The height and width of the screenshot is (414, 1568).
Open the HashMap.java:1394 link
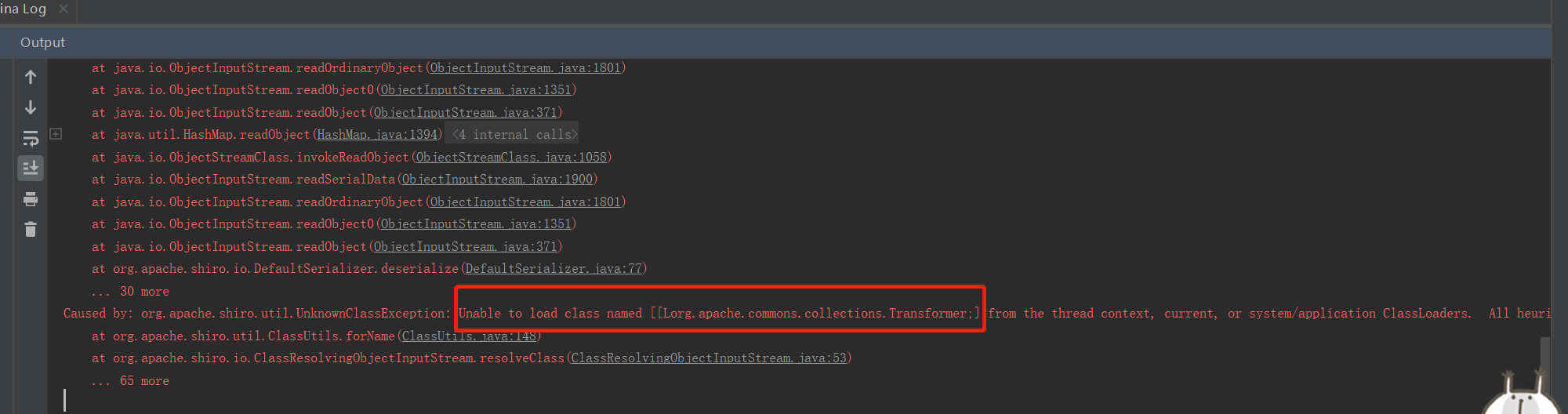pyautogui.click(x=377, y=135)
